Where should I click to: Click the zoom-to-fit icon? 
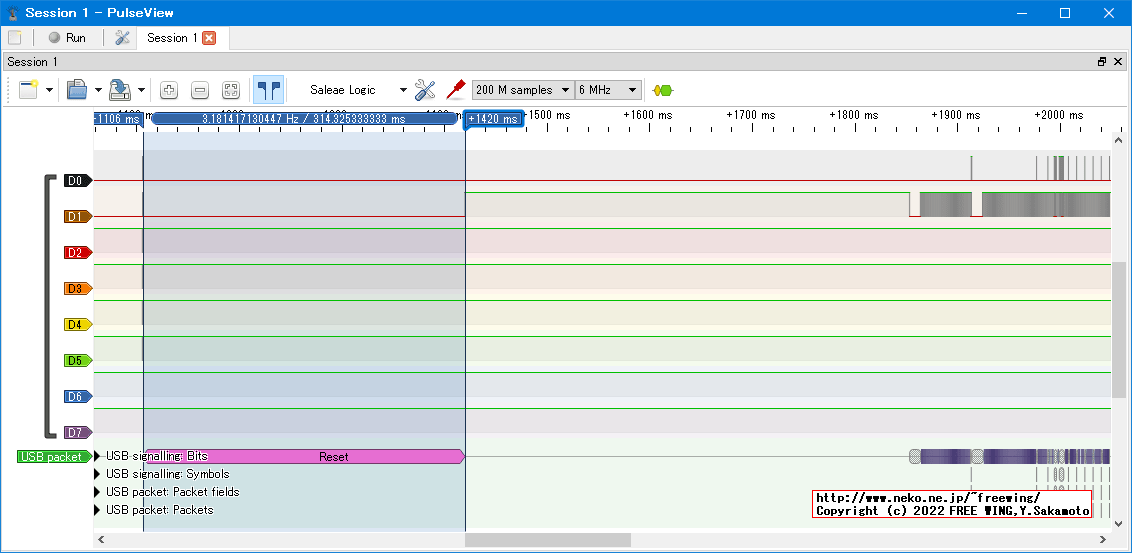coord(231,90)
